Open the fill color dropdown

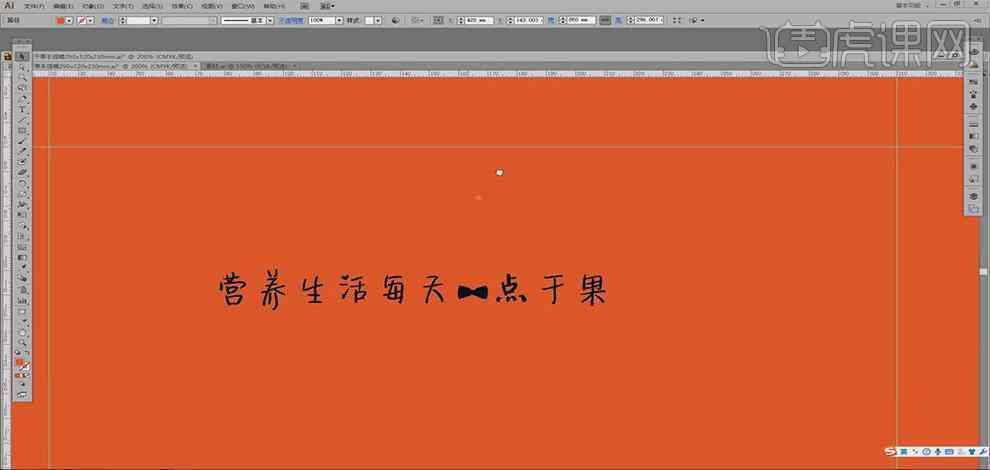point(69,20)
